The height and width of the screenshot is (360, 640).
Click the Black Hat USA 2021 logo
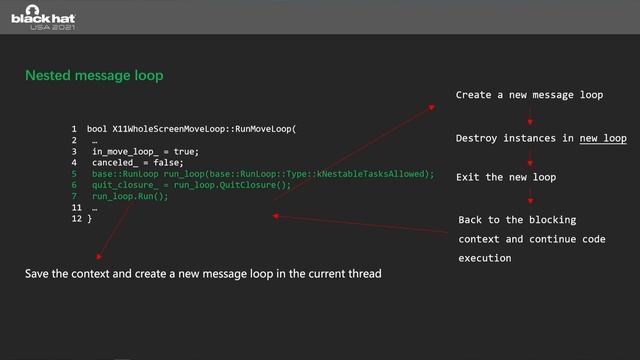pyautogui.click(x=43, y=17)
